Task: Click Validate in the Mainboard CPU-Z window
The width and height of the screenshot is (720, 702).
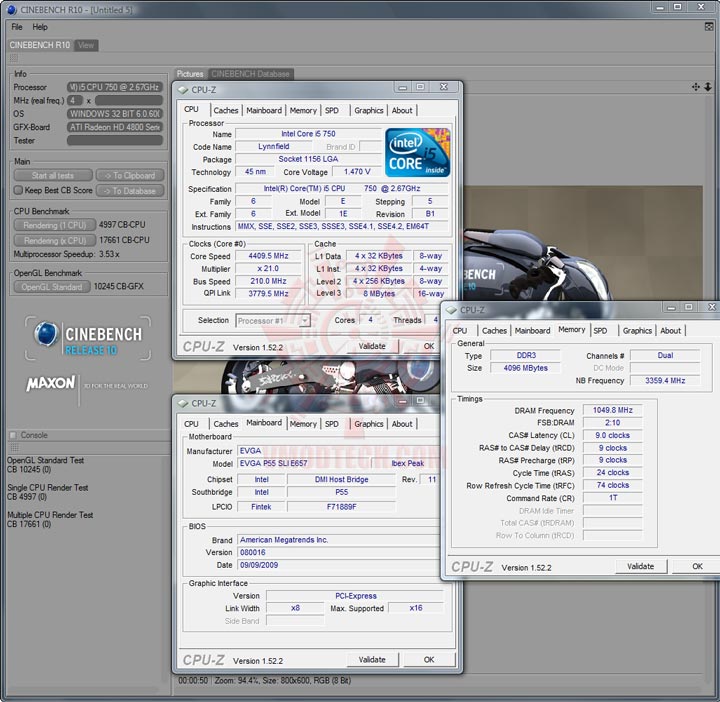Action: pos(372,660)
